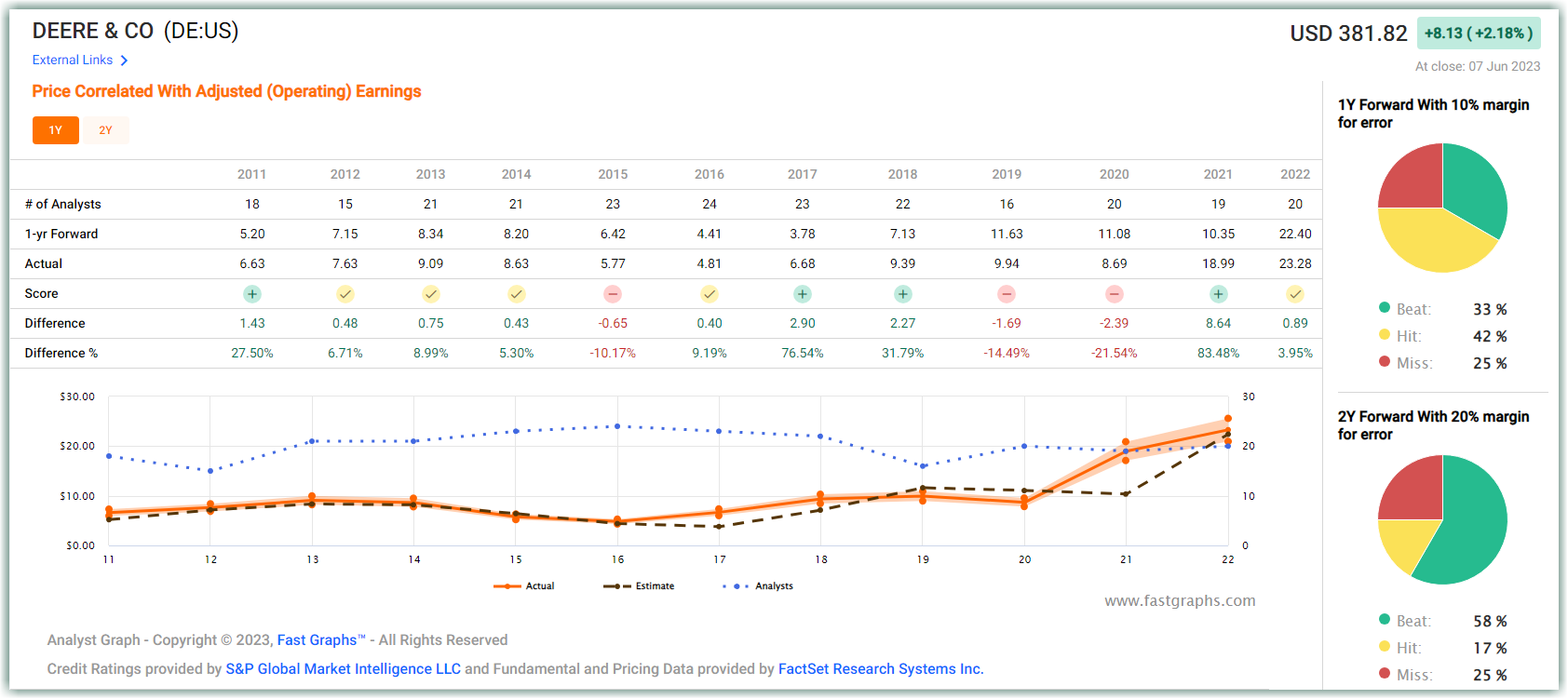Select the 1Y tab

[56, 130]
